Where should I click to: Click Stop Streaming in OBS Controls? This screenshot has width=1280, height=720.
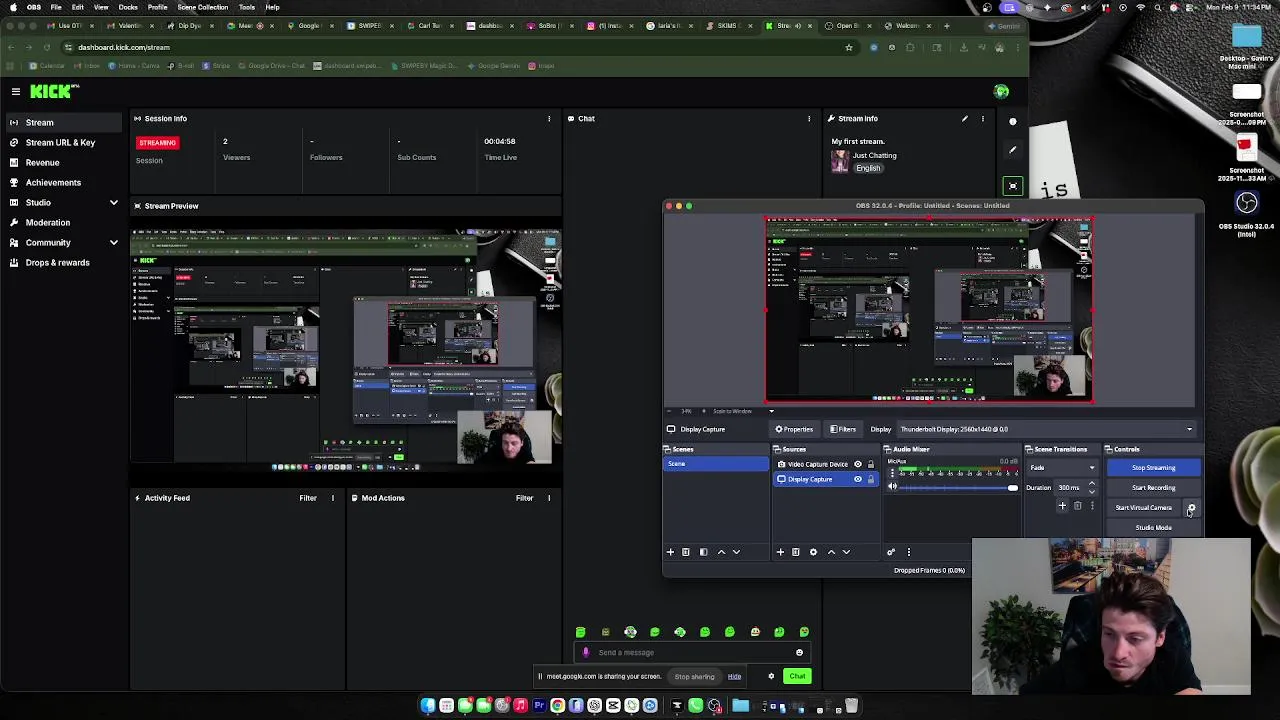click(1153, 467)
